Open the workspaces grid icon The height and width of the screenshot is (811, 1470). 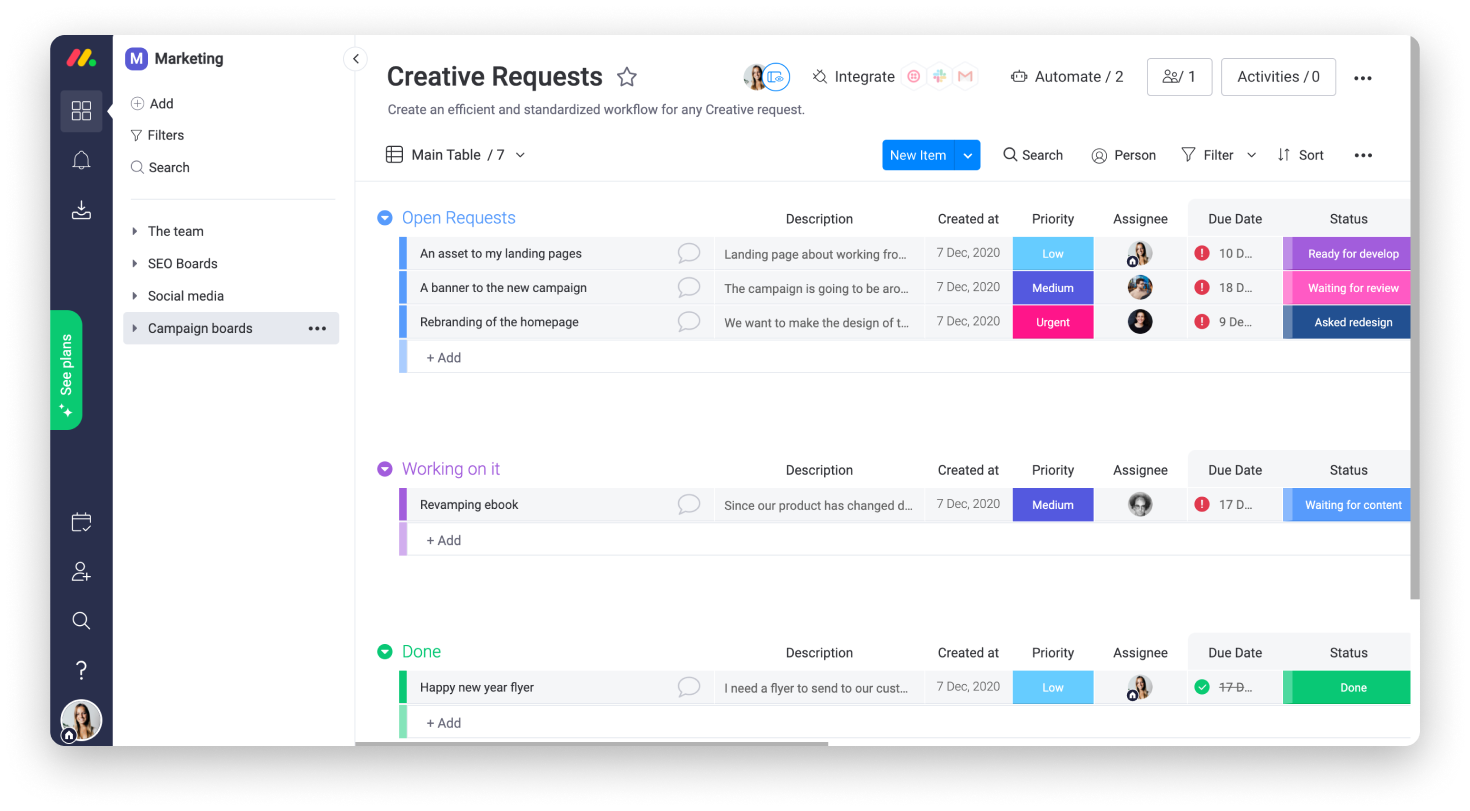click(81, 111)
